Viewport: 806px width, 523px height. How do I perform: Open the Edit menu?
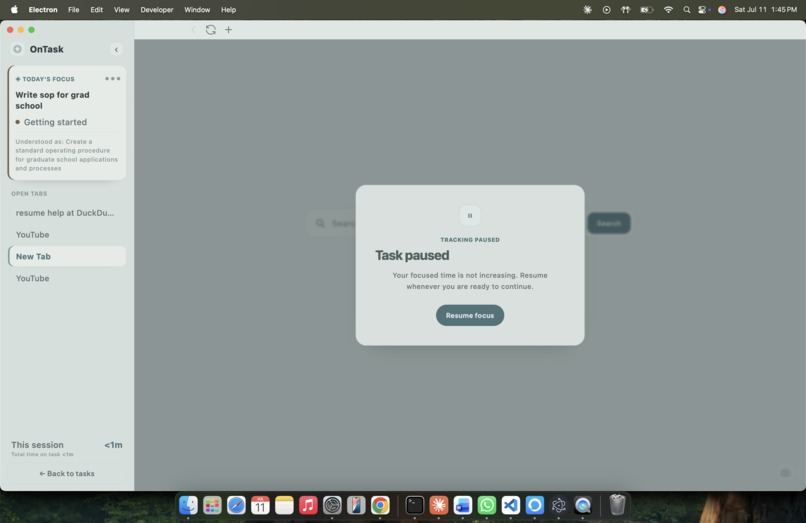97,10
